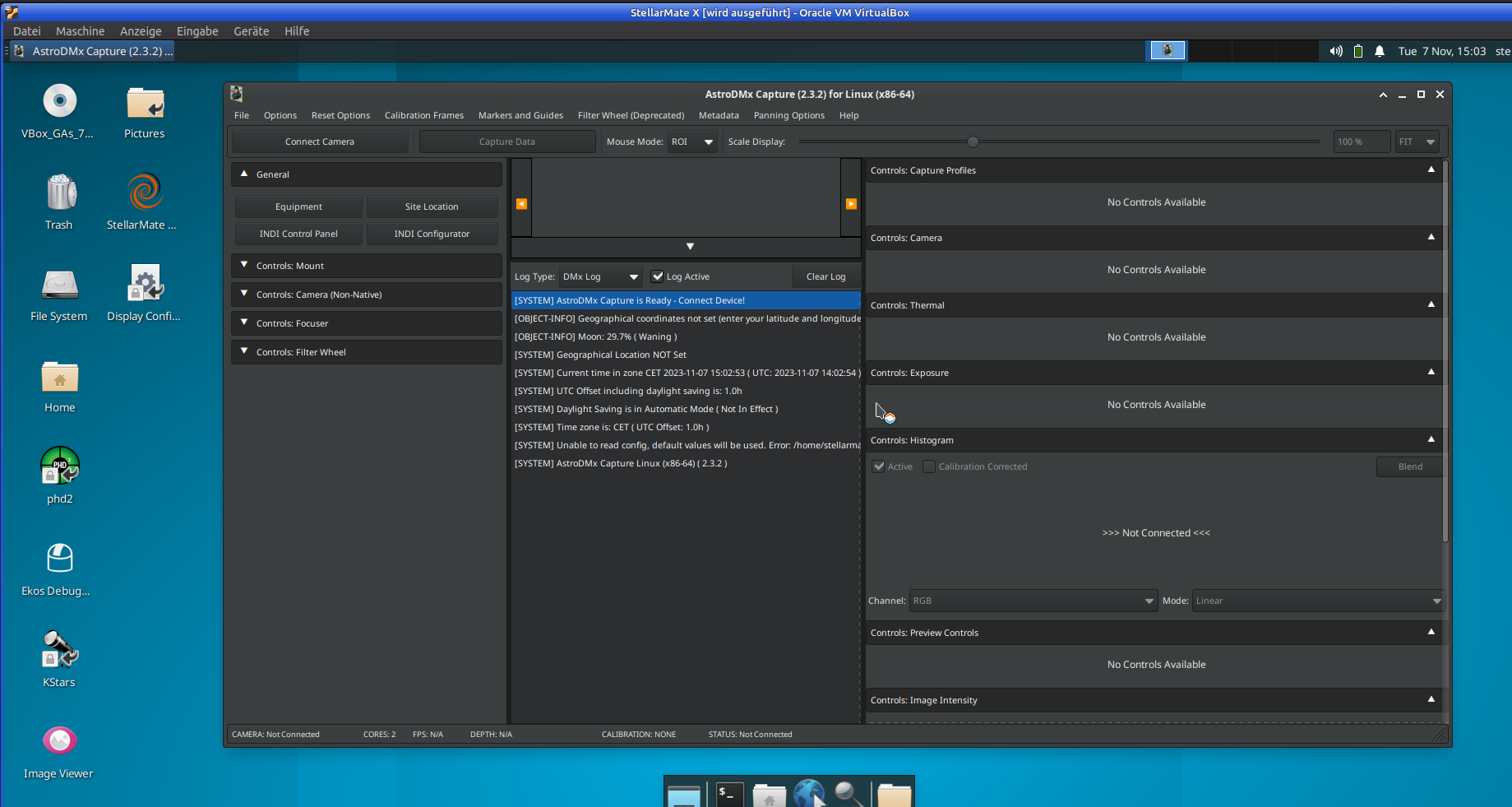This screenshot has width=1512, height=807.
Task: Open the Calibration Frames menu
Action: (x=424, y=115)
